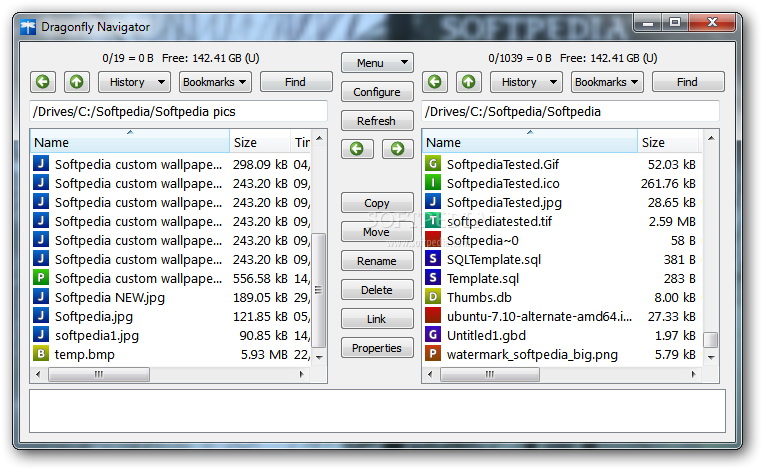Screen dimensions: 763x470
Task: Sort right pane by Size column
Action: click(669, 141)
